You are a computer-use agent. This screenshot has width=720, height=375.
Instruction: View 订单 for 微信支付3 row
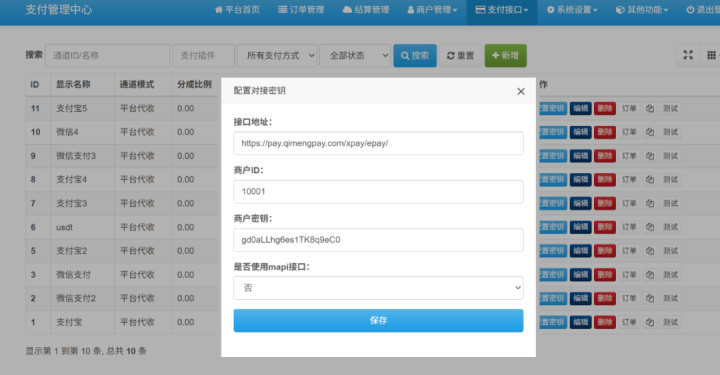(629, 156)
